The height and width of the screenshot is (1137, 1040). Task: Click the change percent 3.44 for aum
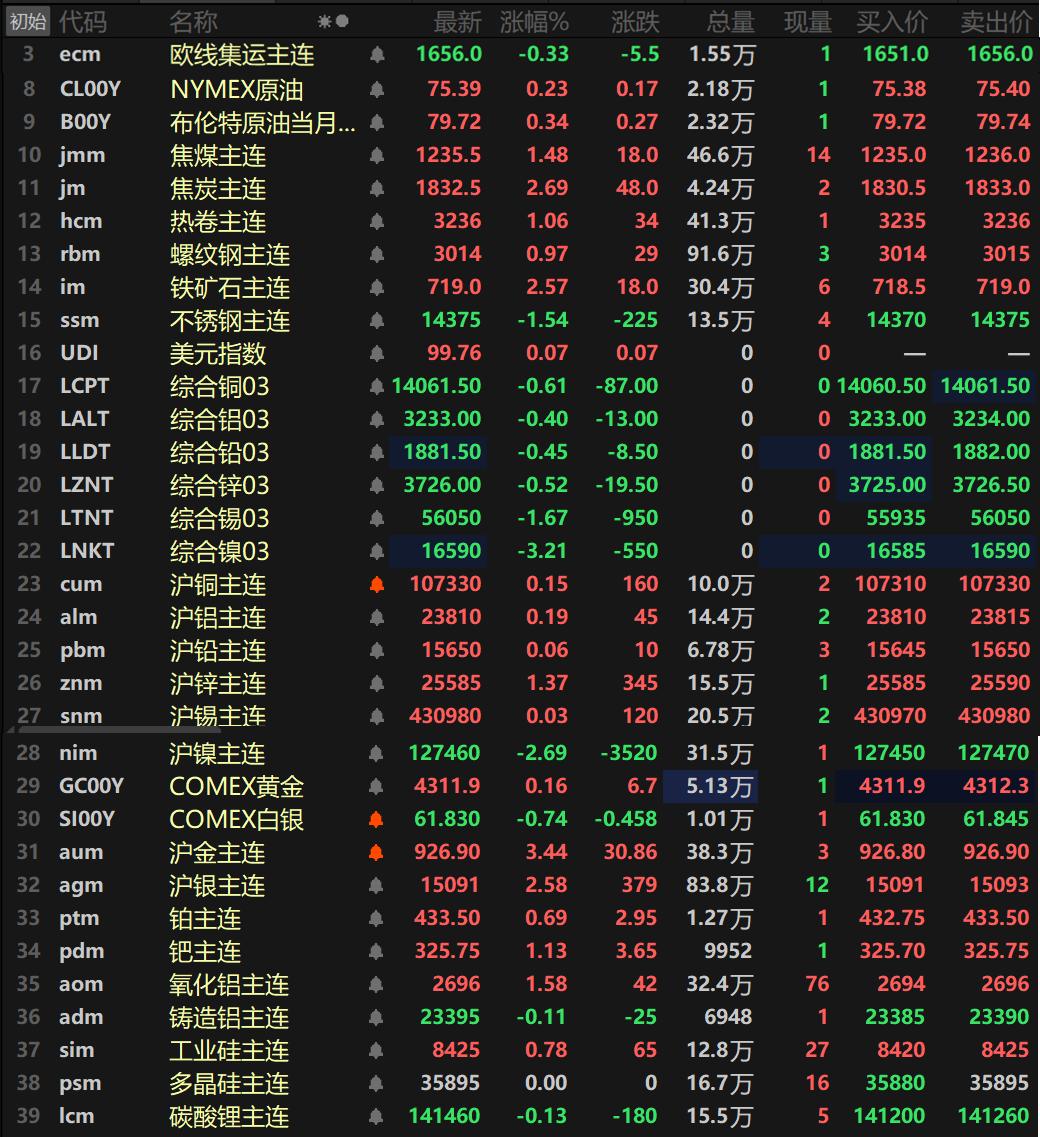[546, 852]
